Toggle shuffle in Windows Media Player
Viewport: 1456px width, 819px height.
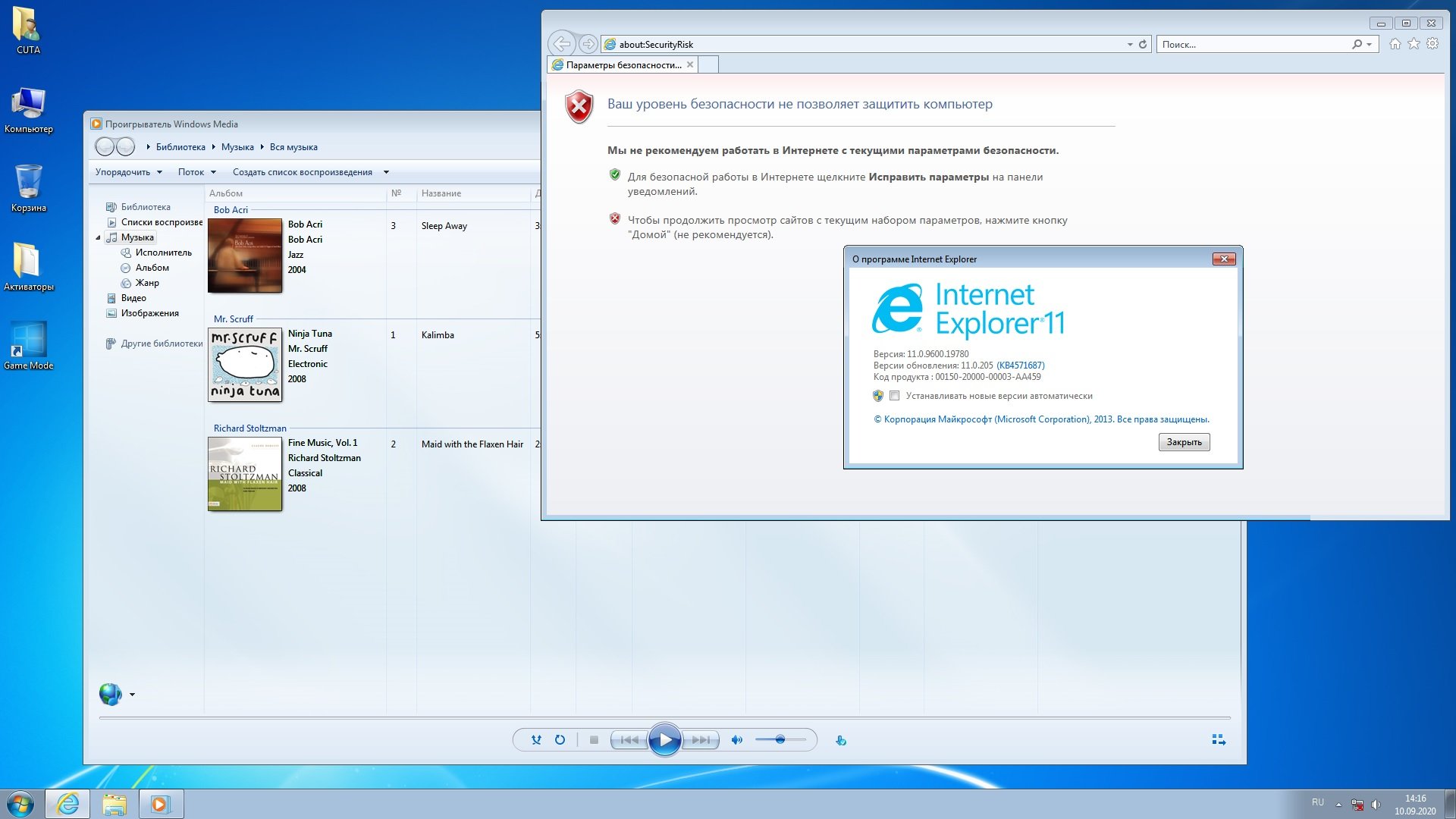pyautogui.click(x=536, y=740)
